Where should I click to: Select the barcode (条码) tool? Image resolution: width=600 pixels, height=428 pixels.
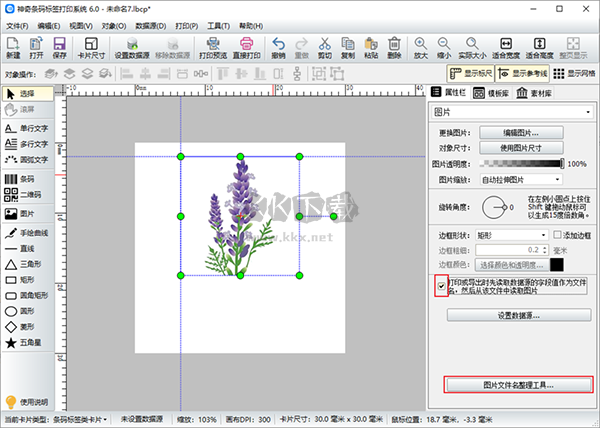pos(25,179)
